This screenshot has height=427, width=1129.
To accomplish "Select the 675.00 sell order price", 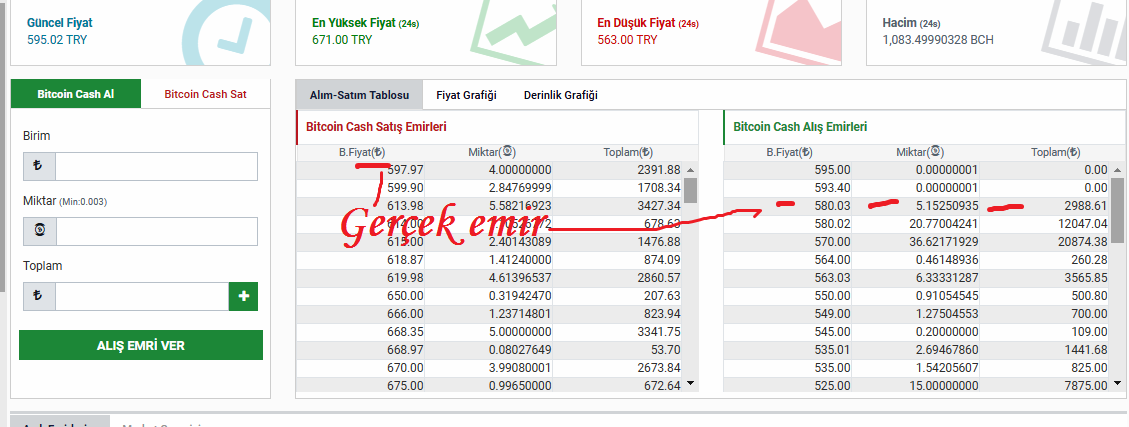I will [405, 385].
